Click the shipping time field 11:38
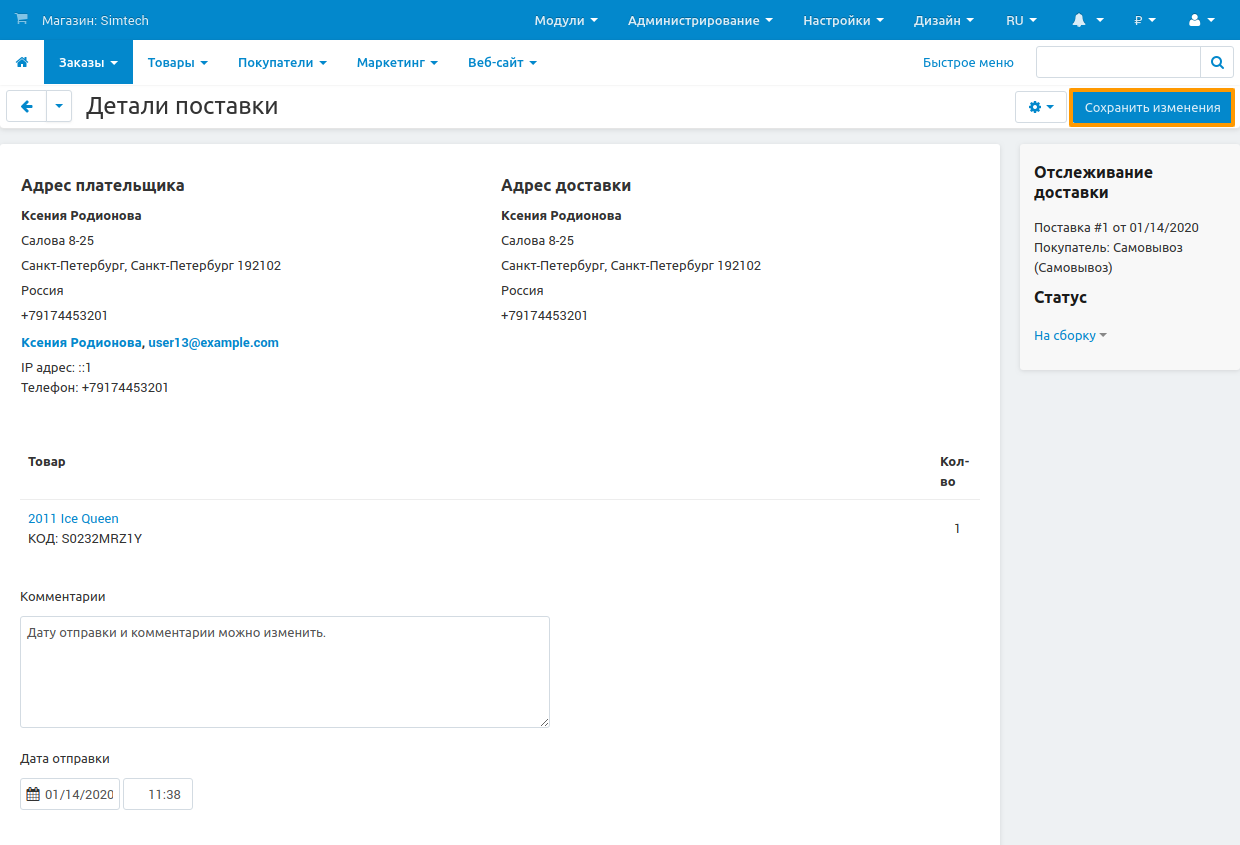The width and height of the screenshot is (1240, 845). [x=159, y=794]
